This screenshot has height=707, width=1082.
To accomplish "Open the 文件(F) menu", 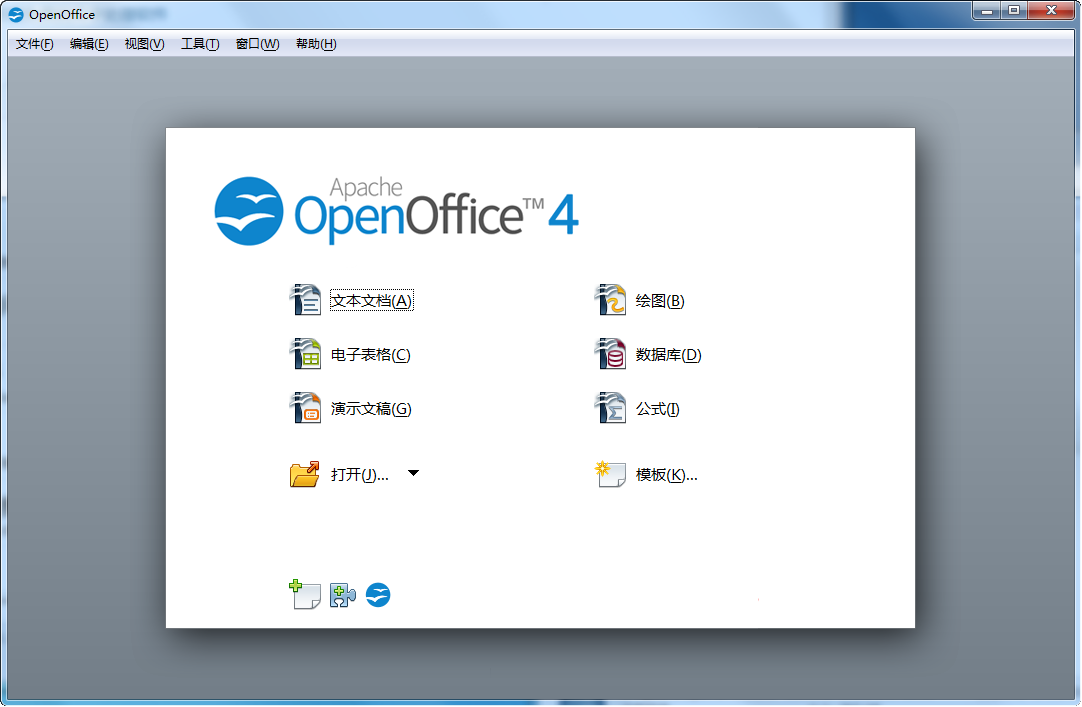I will click(x=35, y=44).
